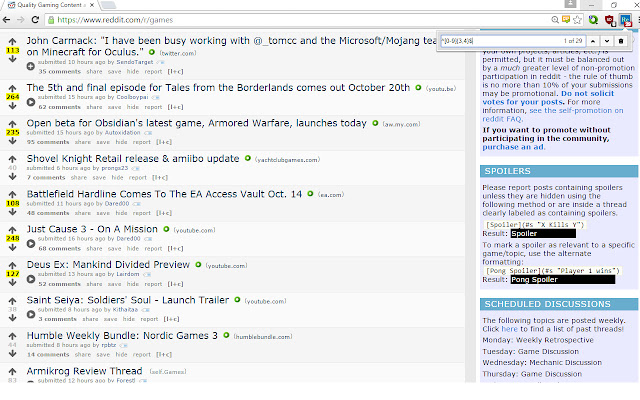
Task: Jump to next regex search match
Action: 607,41
